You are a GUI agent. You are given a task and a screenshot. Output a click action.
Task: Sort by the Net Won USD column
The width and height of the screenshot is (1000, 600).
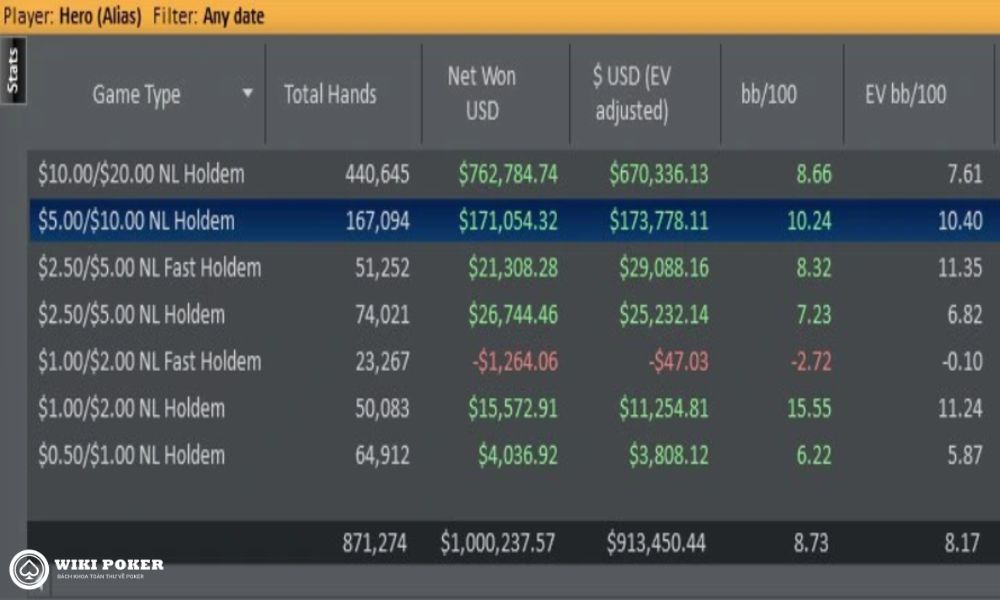click(482, 93)
